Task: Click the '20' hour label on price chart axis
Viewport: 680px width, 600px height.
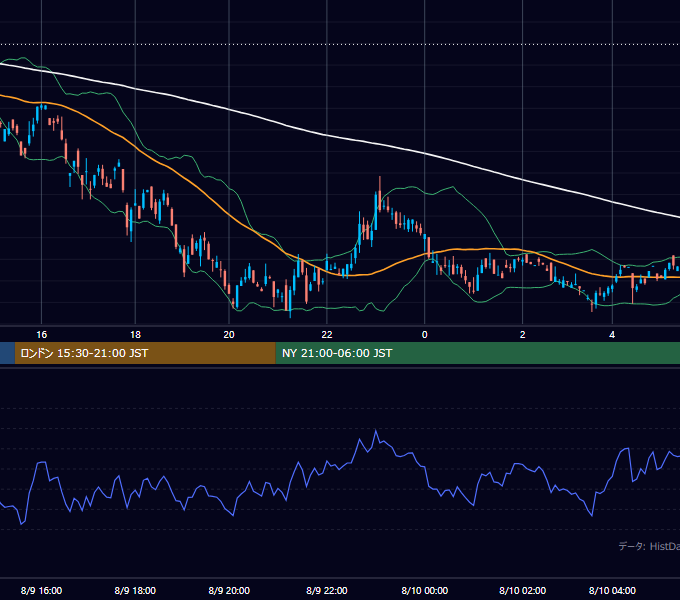Action: 229,335
